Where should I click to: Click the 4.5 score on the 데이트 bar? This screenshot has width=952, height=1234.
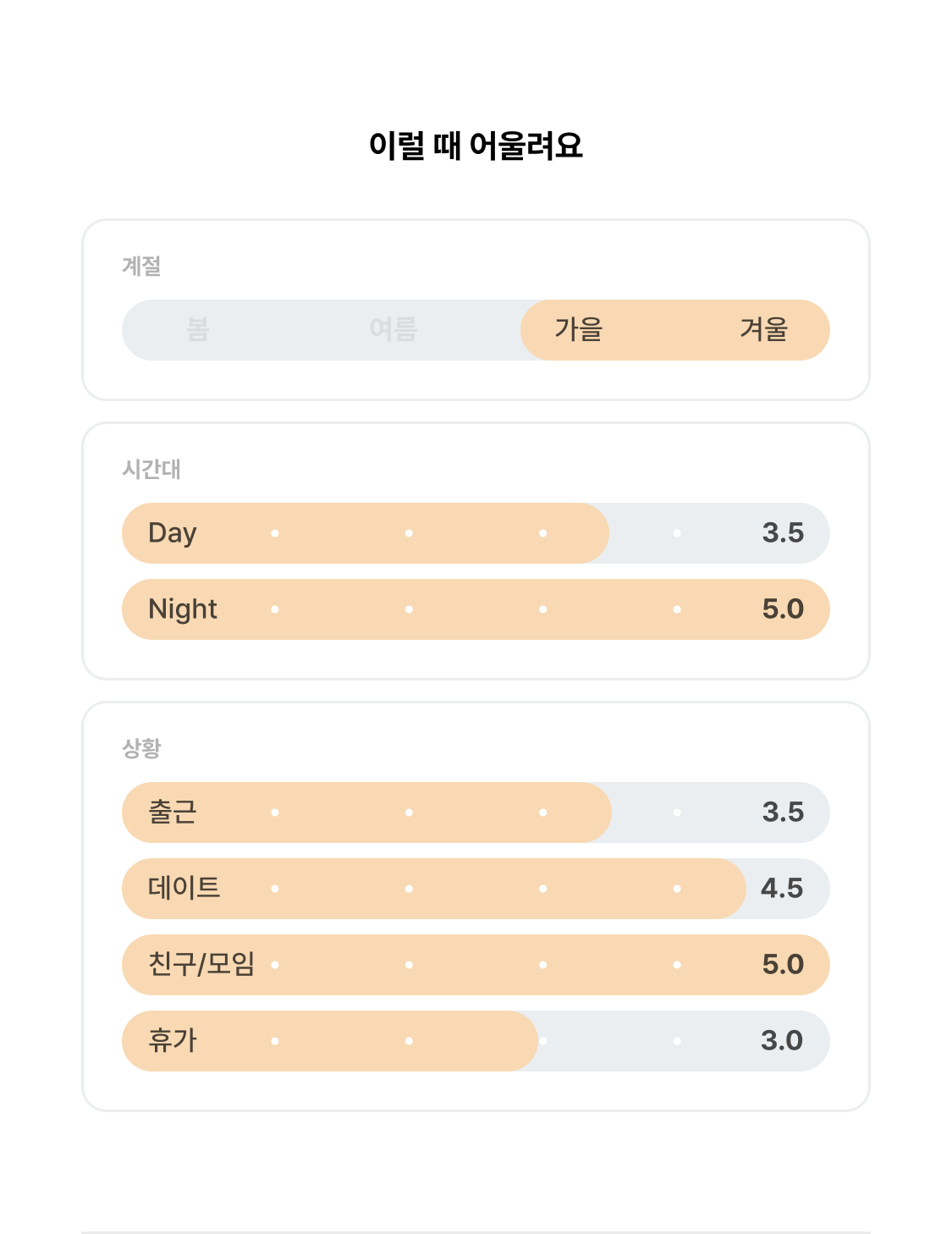pyautogui.click(x=782, y=889)
